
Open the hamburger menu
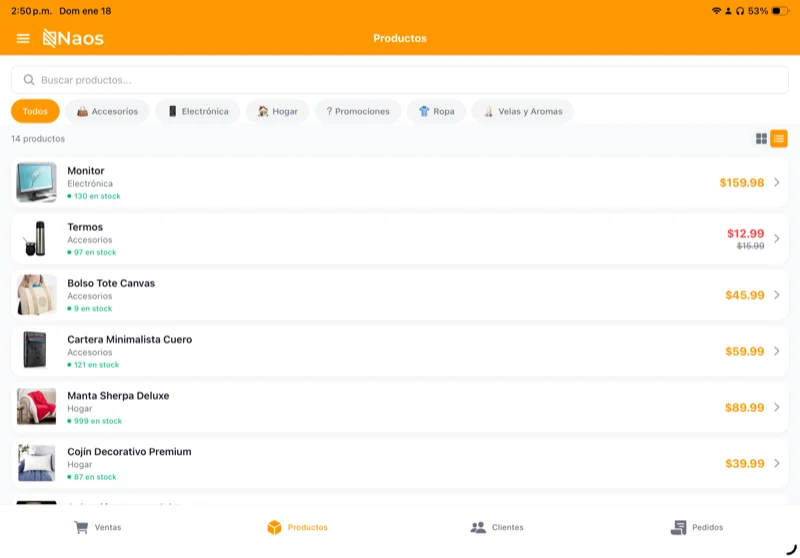[23, 39]
